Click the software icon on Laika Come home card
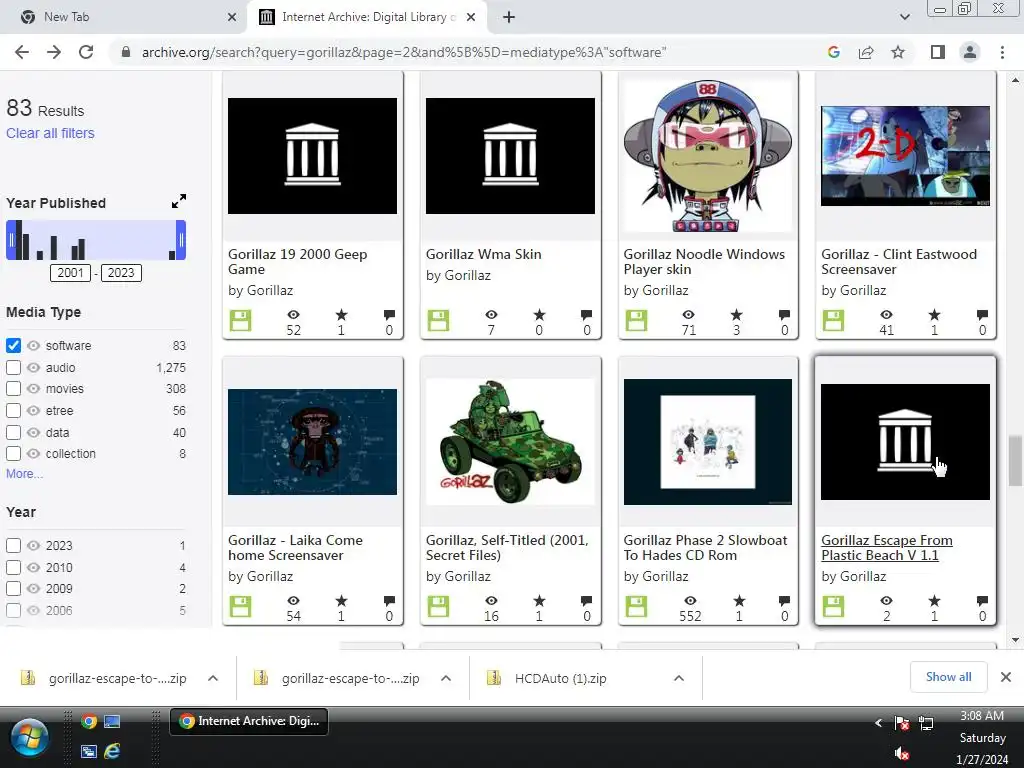Image resolution: width=1024 pixels, height=768 pixels. point(240,607)
